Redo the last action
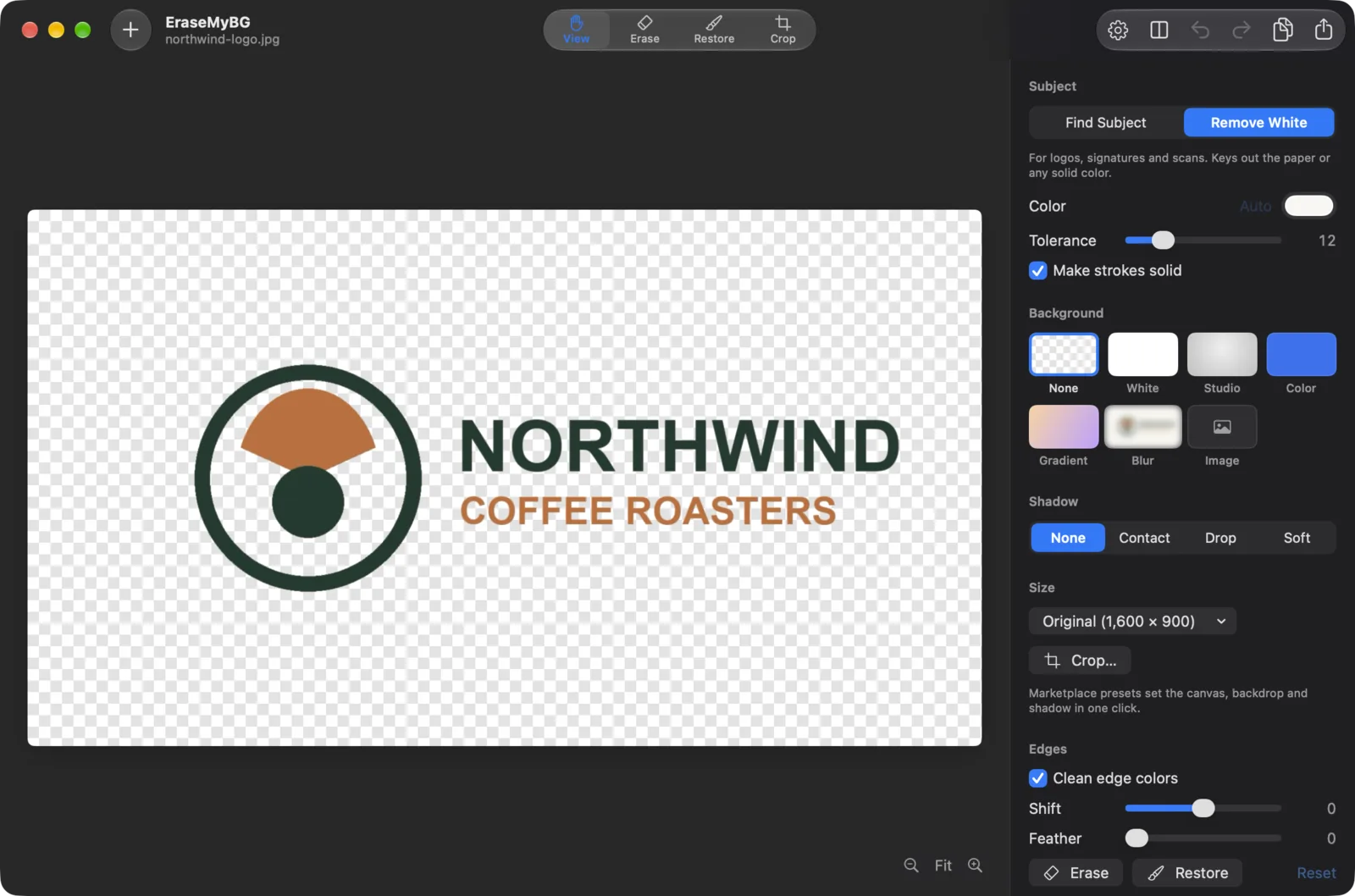Image resolution: width=1355 pixels, height=896 pixels. pyautogui.click(x=1242, y=30)
